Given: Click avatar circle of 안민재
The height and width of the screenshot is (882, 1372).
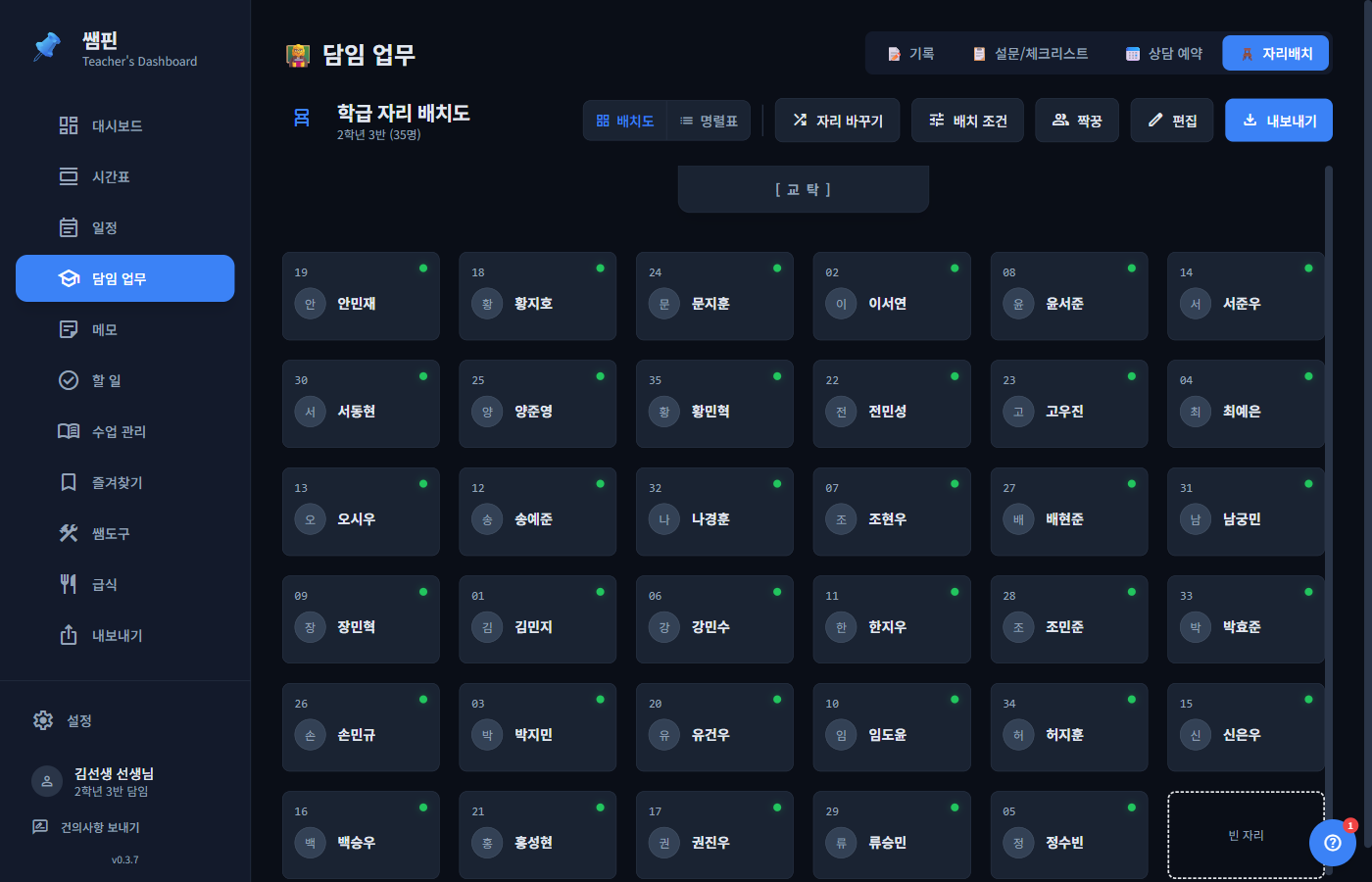Looking at the screenshot, I should click(310, 304).
